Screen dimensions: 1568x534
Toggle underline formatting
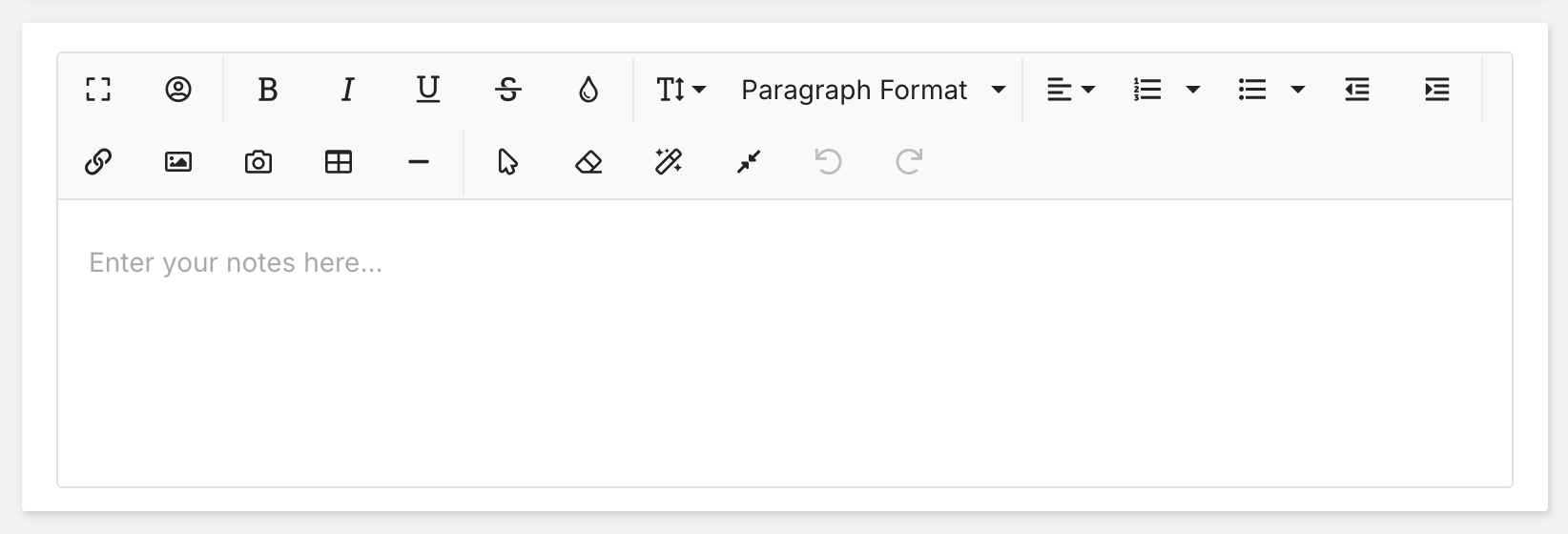point(428,90)
